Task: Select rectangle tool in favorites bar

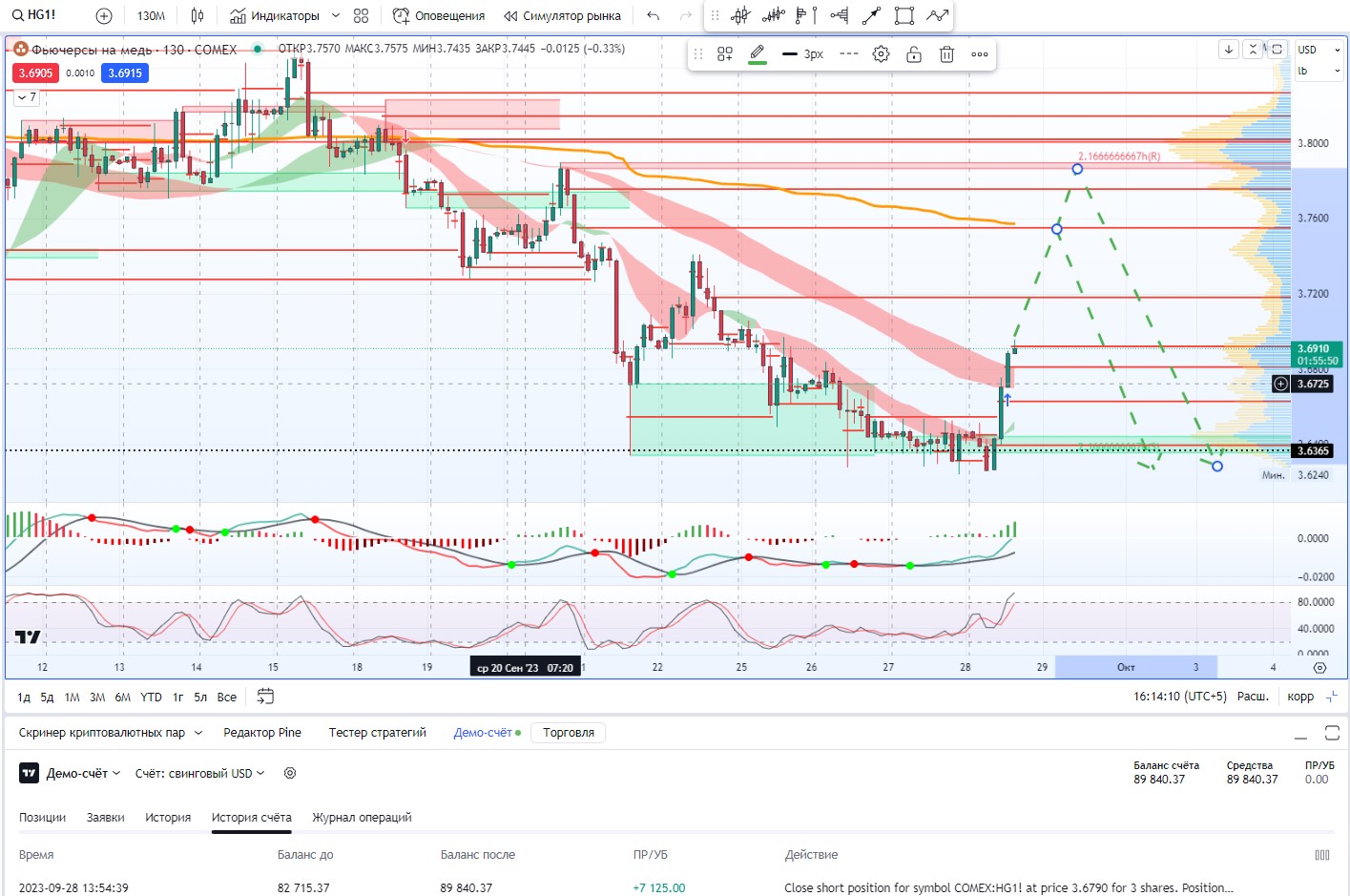Action: 904,15
